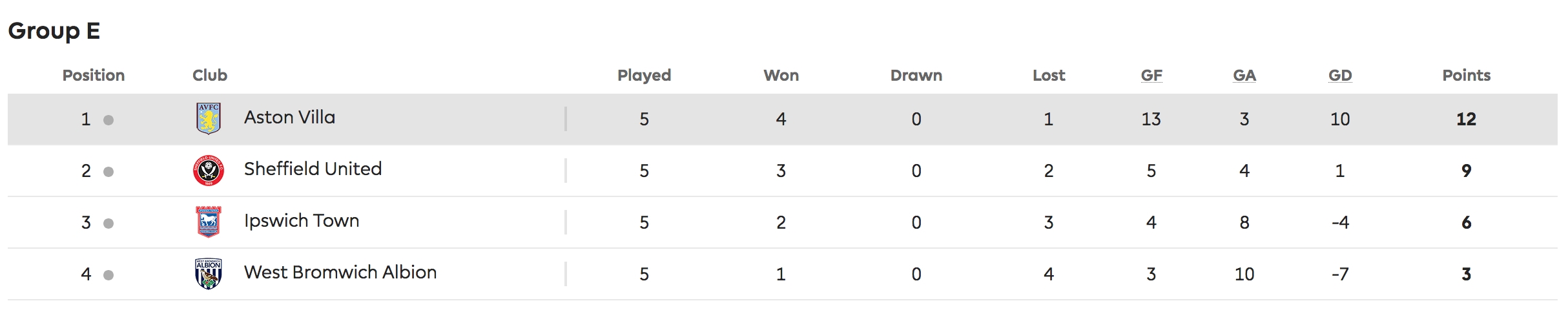Click the GA column header abbreviation
The height and width of the screenshot is (323, 1568).
(1244, 76)
